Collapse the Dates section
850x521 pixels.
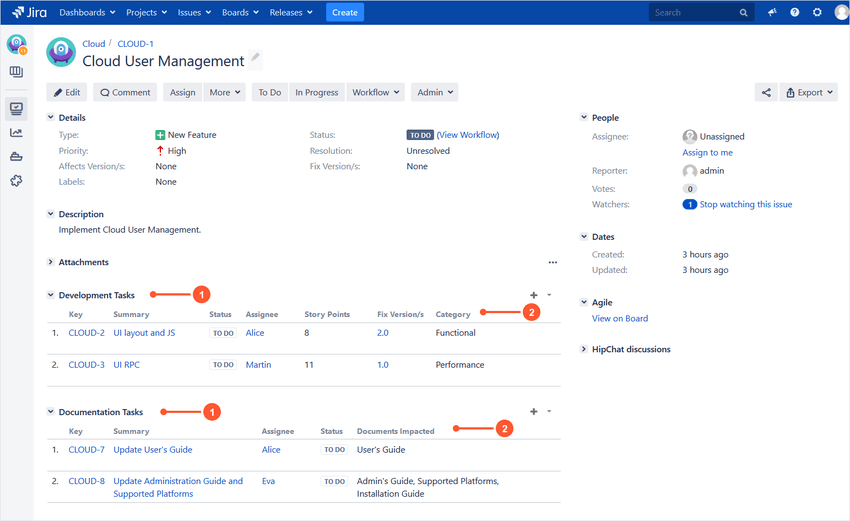pyautogui.click(x=584, y=236)
